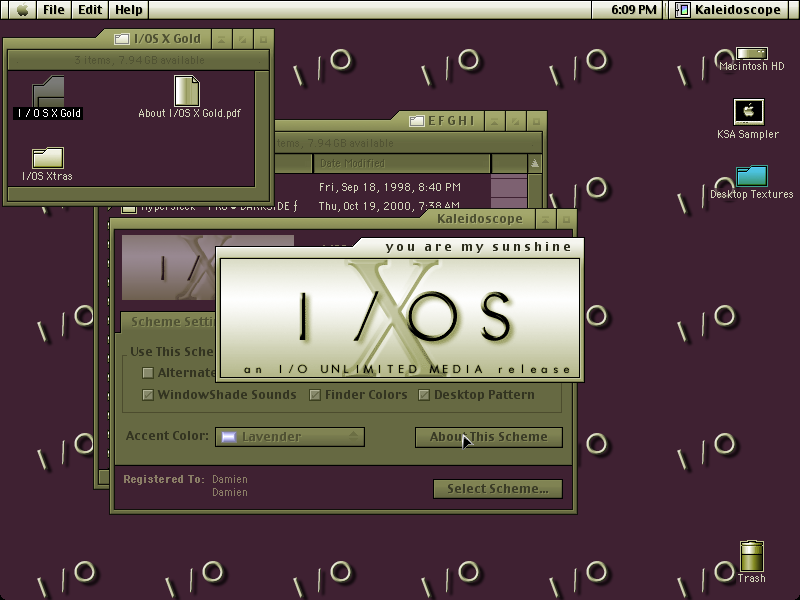Open the Accent Color Lavender dropdown
The image size is (800, 600).
click(x=290, y=437)
